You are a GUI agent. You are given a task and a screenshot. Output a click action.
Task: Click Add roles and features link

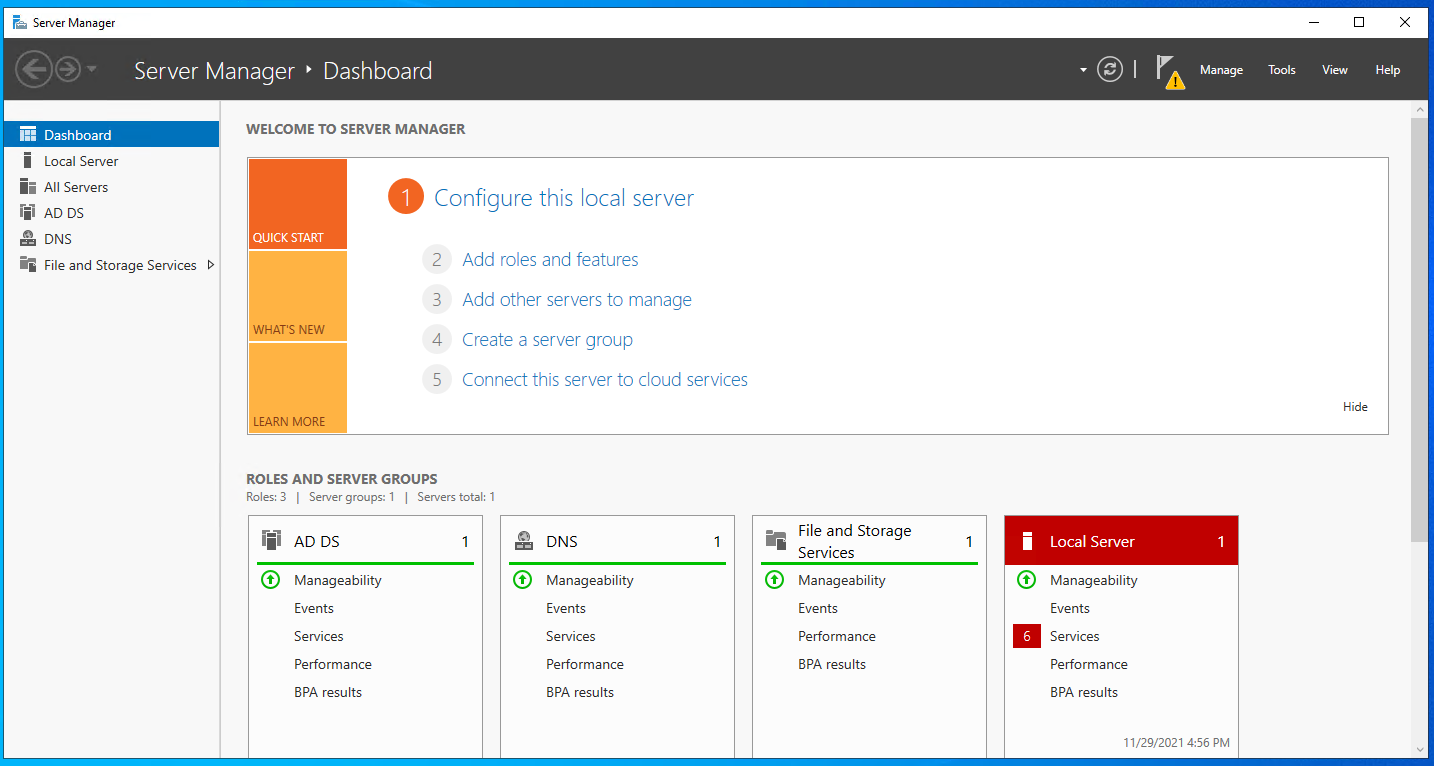click(550, 260)
